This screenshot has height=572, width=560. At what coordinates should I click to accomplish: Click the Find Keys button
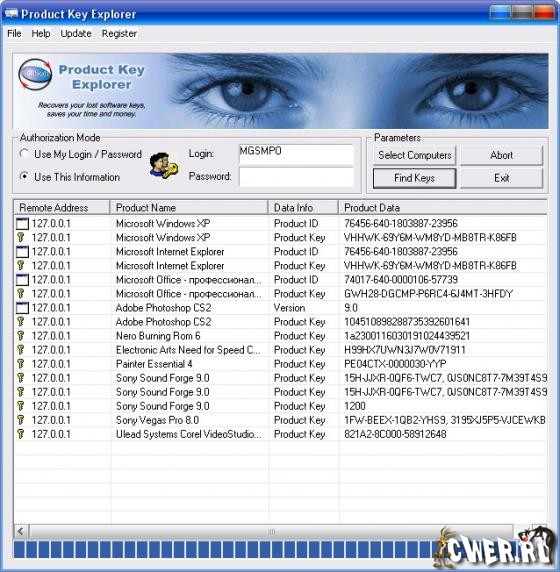tap(414, 178)
